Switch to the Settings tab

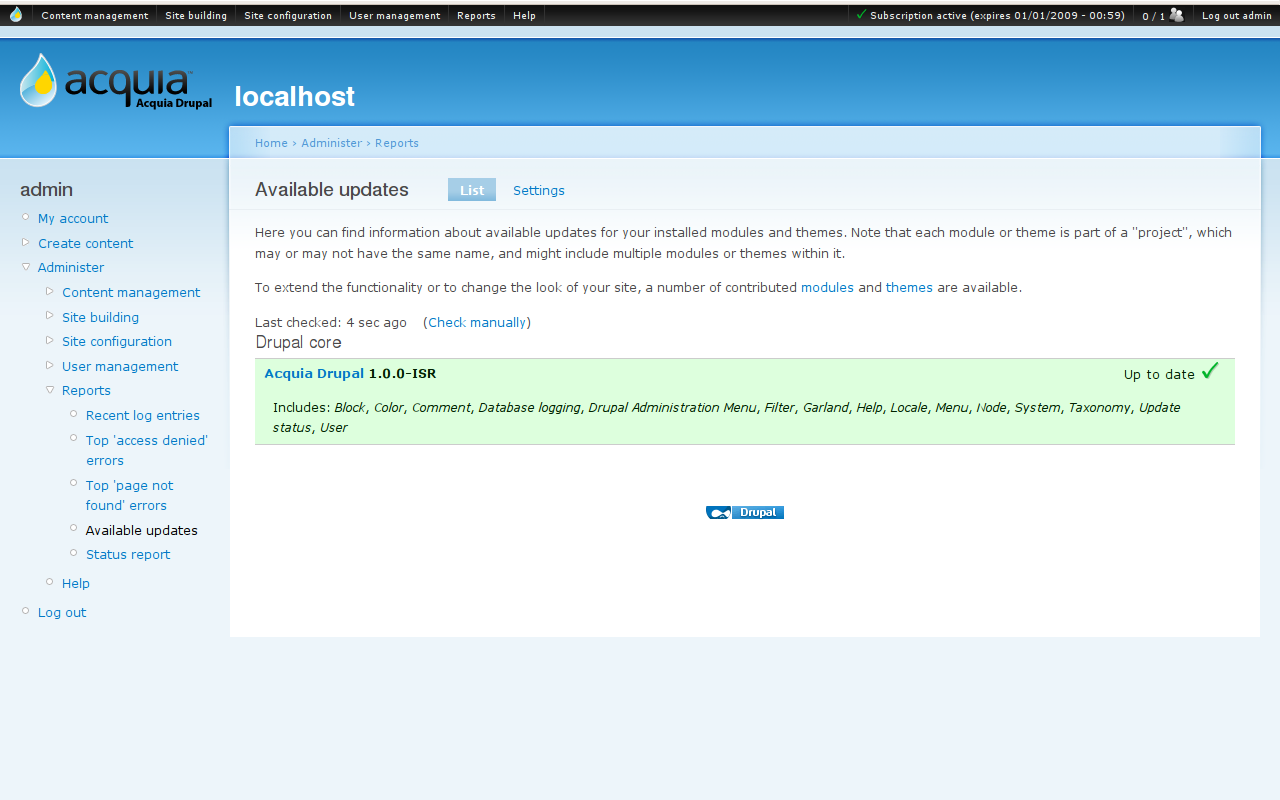538,190
